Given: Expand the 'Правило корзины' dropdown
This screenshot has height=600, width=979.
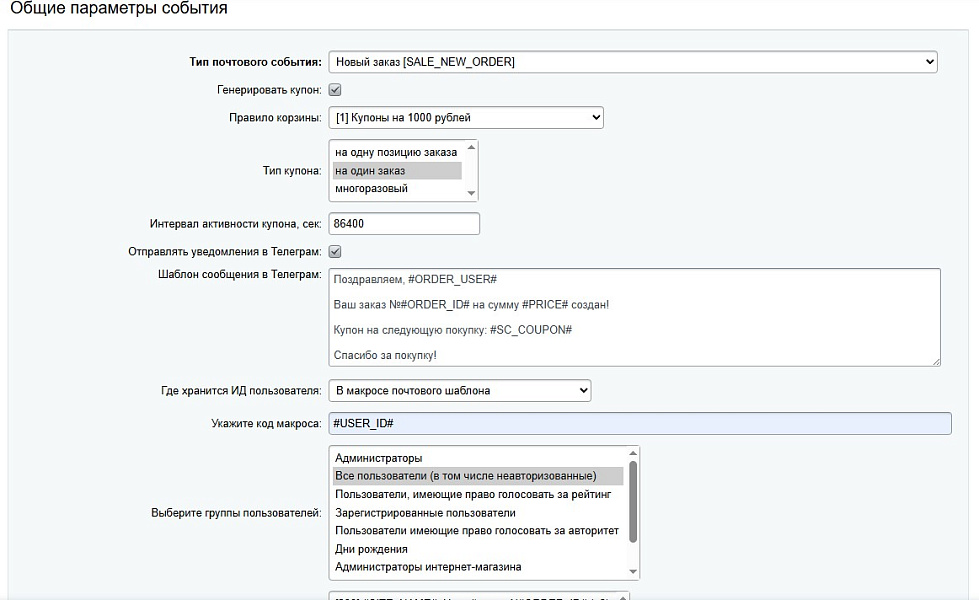Looking at the screenshot, I should 466,118.
